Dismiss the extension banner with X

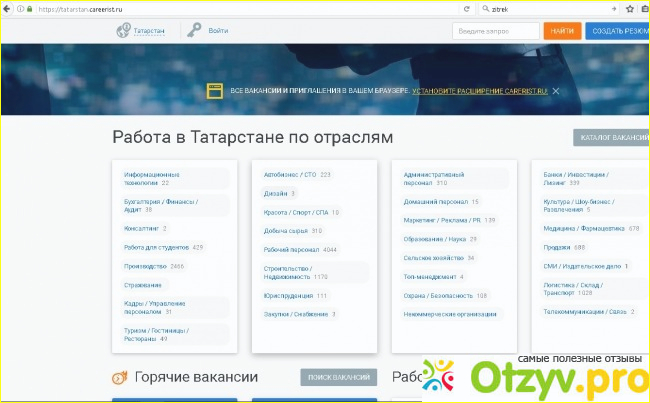556,91
